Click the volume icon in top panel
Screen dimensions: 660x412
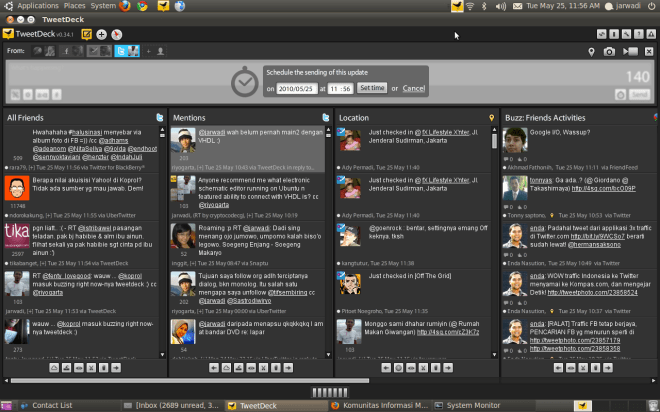coord(500,6)
